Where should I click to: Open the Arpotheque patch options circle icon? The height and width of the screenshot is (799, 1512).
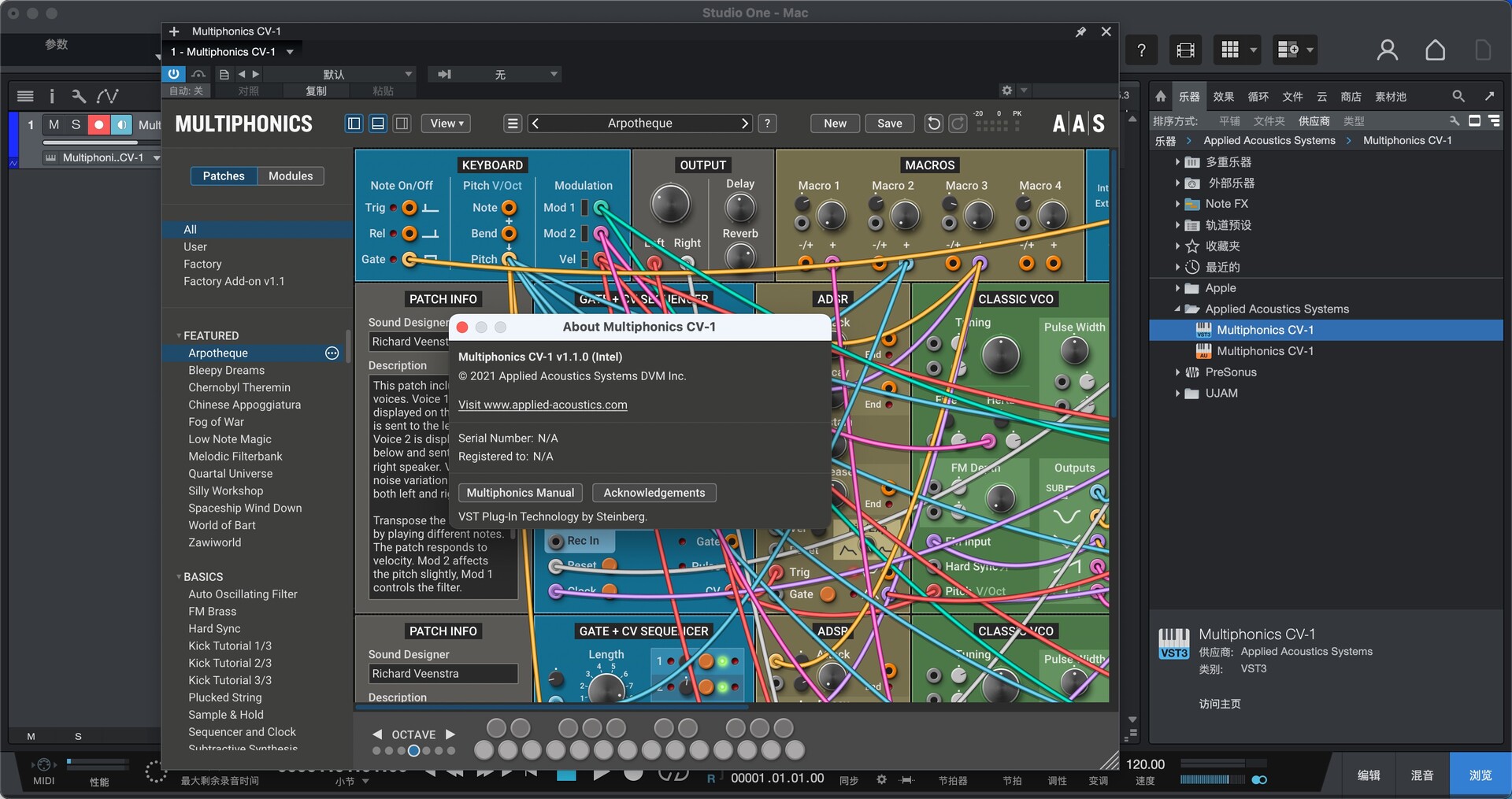[x=332, y=353]
